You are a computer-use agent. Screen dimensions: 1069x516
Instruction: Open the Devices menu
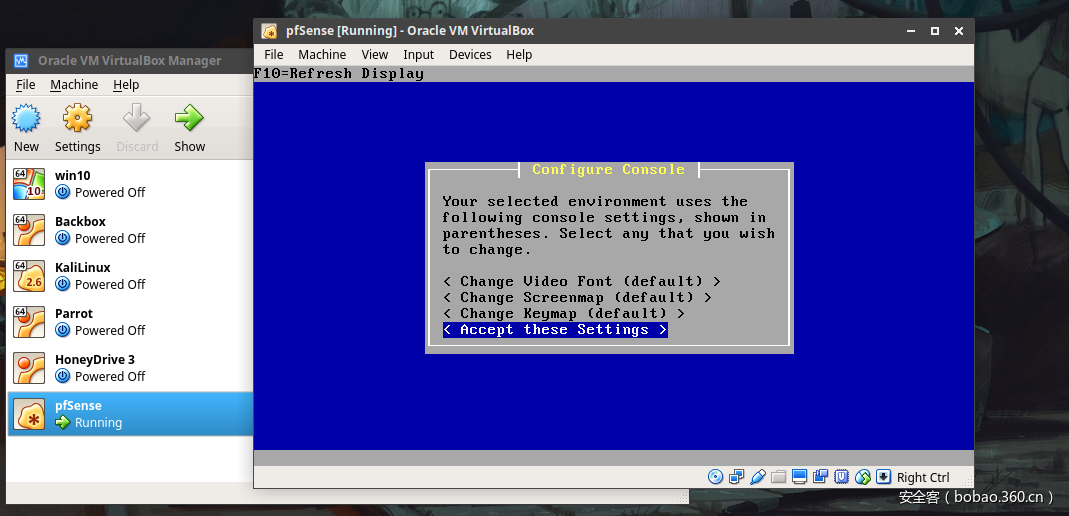pyautogui.click(x=470, y=55)
